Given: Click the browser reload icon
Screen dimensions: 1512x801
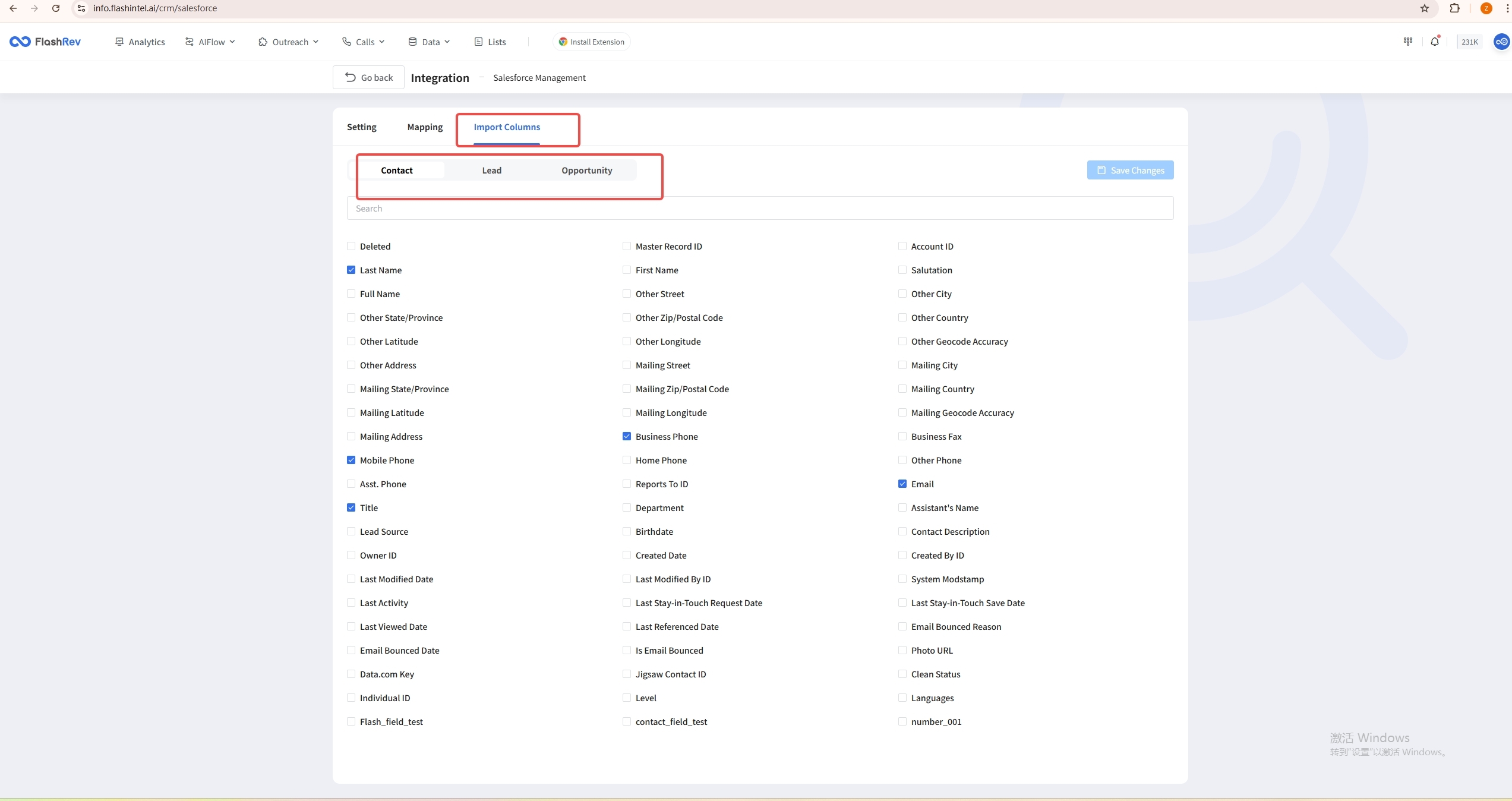Looking at the screenshot, I should click(x=56, y=8).
